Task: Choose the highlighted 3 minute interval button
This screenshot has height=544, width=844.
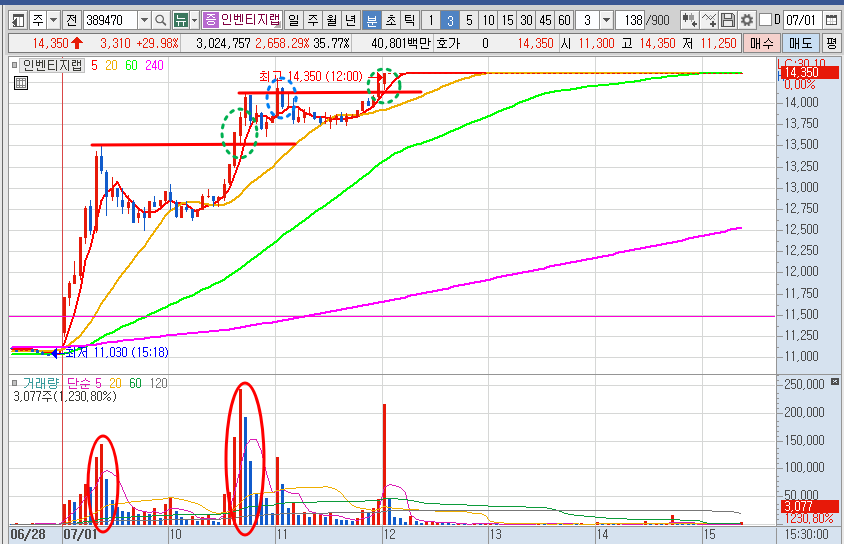Action: tap(450, 20)
